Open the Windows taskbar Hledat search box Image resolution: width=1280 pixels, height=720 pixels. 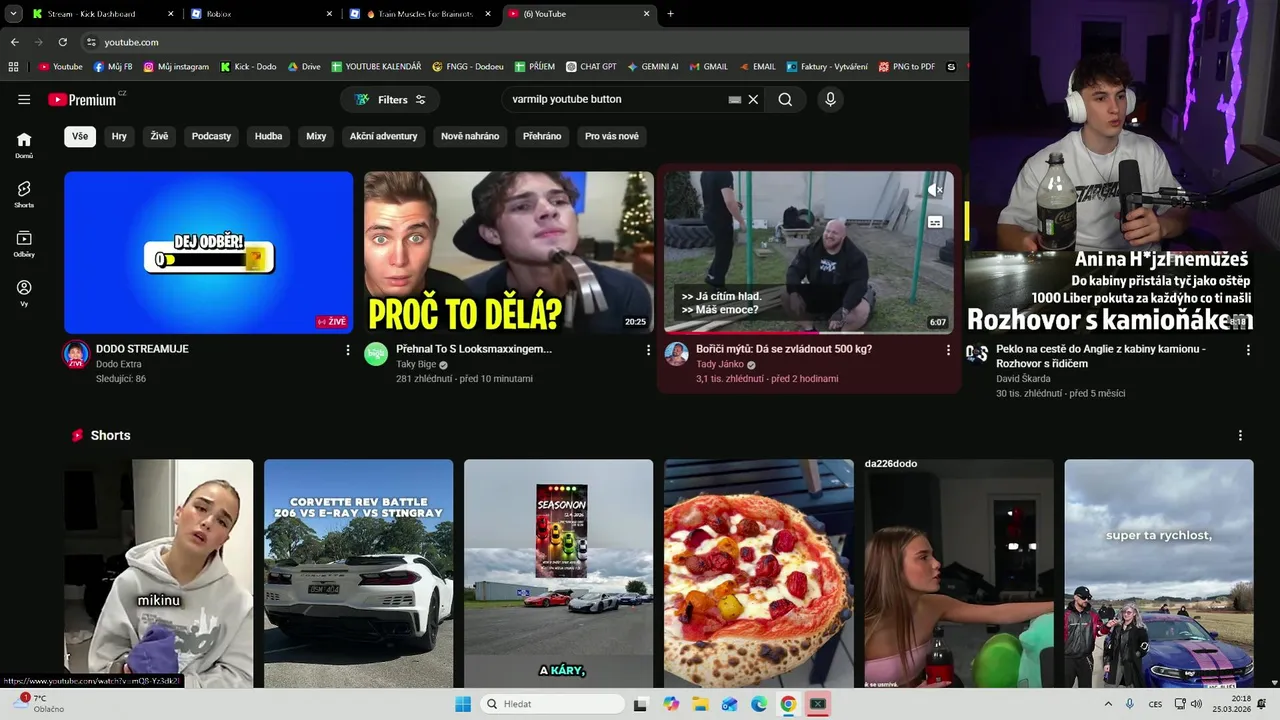coord(552,704)
